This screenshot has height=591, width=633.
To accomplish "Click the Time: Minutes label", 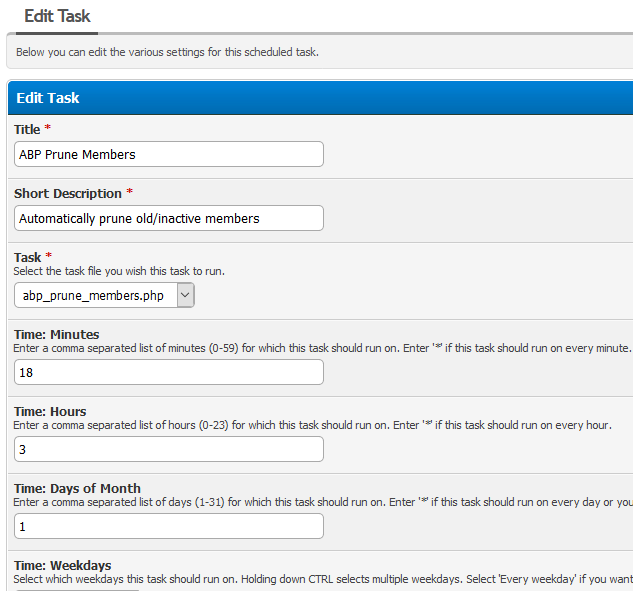I will tap(56, 334).
